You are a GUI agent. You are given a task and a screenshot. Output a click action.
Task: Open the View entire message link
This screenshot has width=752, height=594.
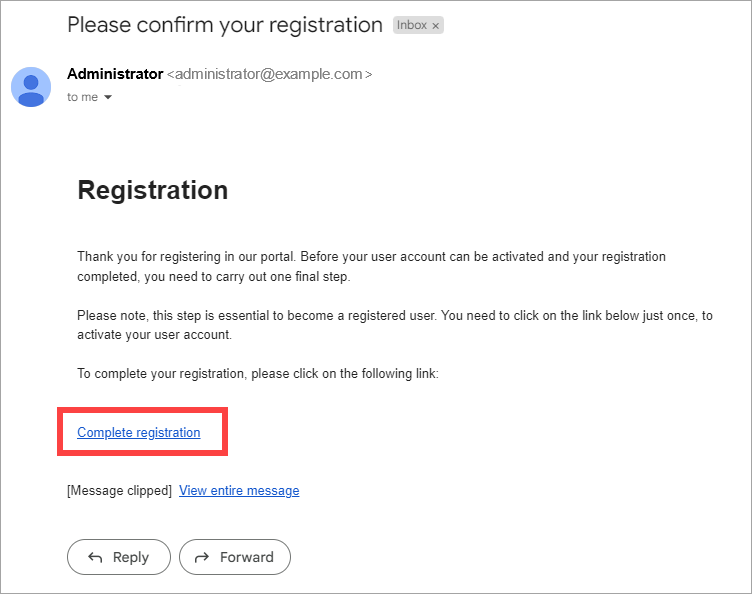click(239, 490)
